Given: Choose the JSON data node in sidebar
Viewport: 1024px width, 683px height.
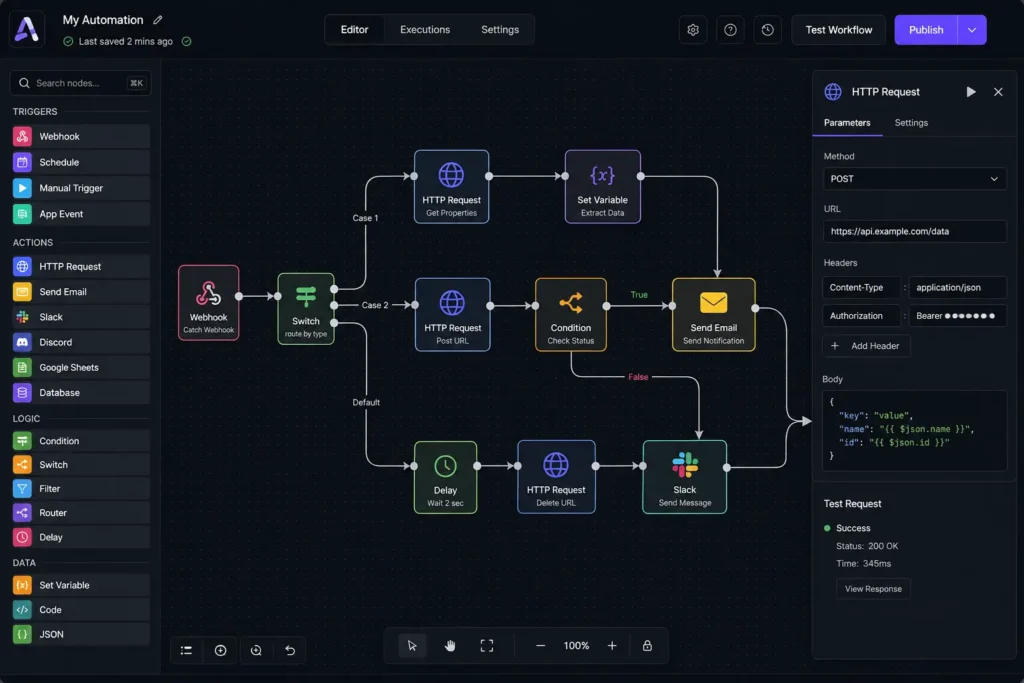Looking at the screenshot, I should (81, 634).
